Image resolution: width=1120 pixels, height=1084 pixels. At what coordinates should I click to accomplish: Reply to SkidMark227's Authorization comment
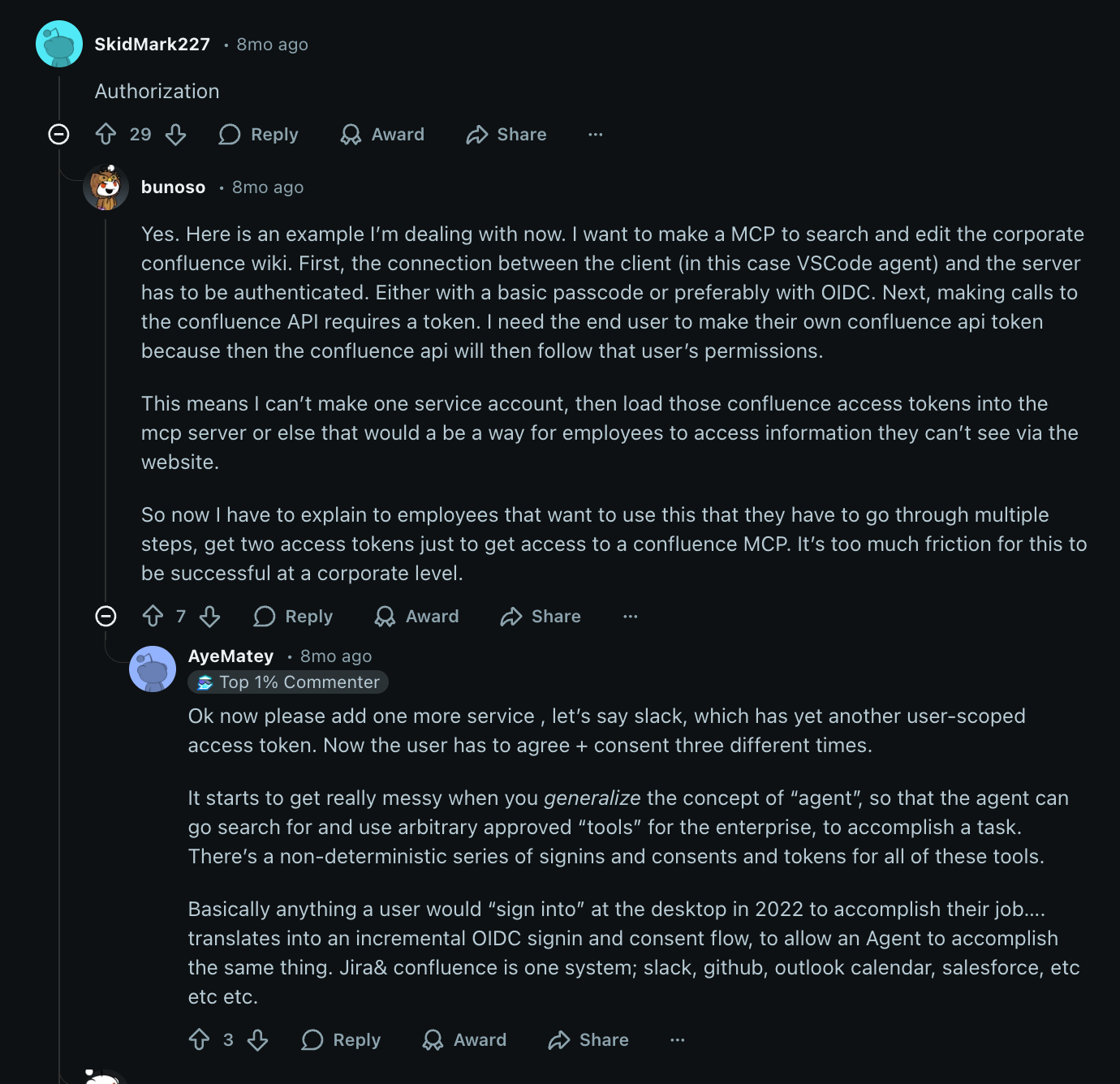click(258, 135)
